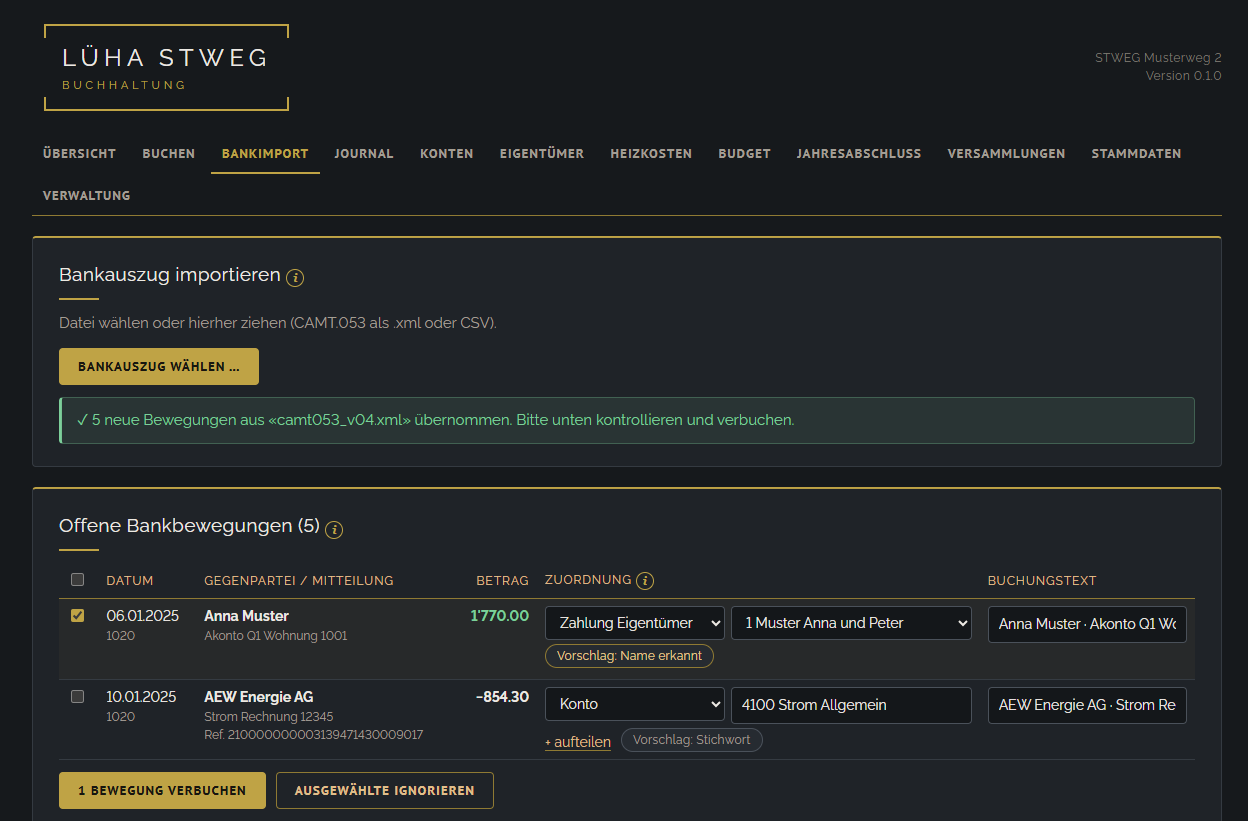
Task: Navigate to the Eigentümer tab
Action: click(x=542, y=154)
